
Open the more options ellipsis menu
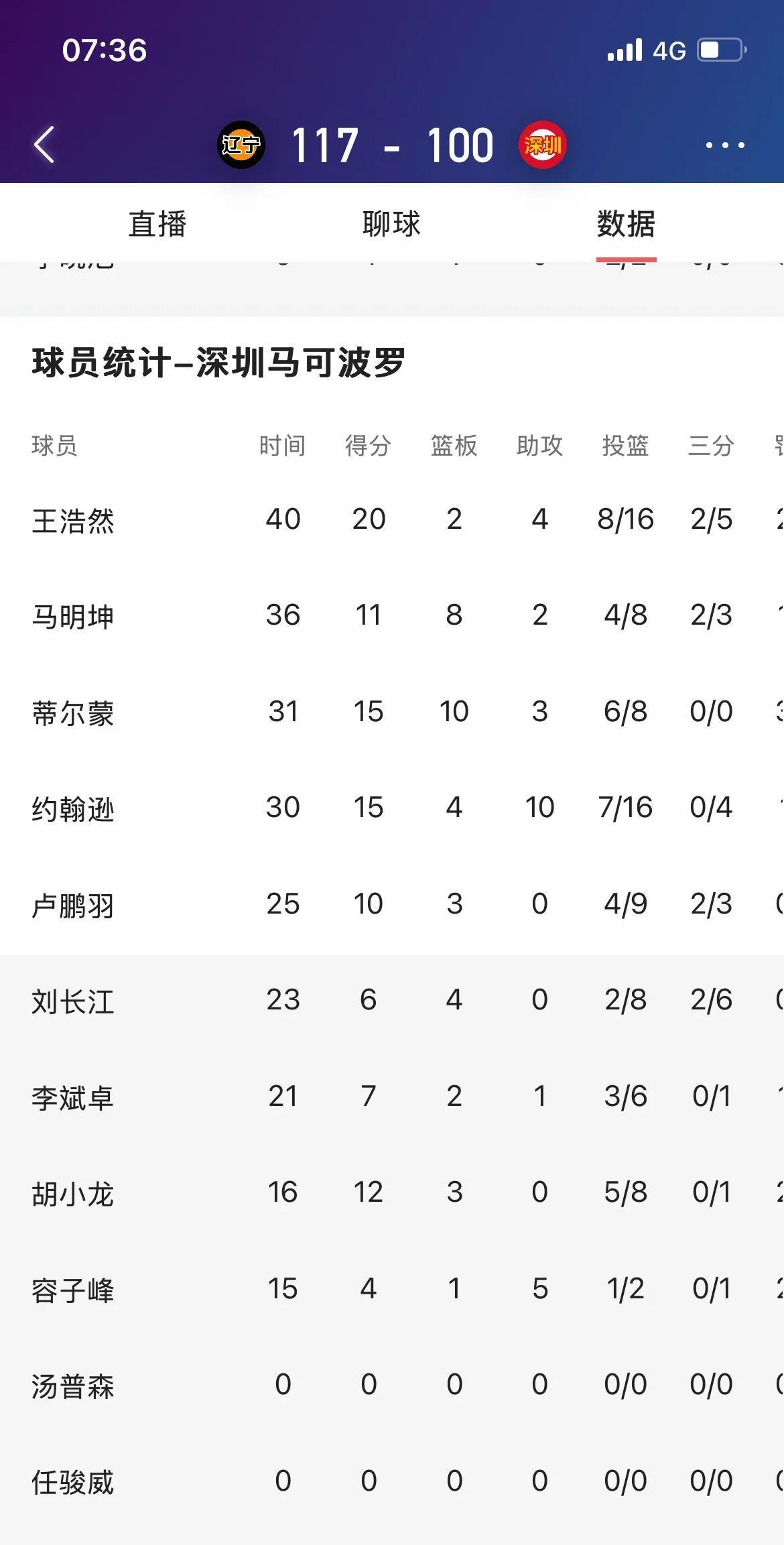pos(724,145)
